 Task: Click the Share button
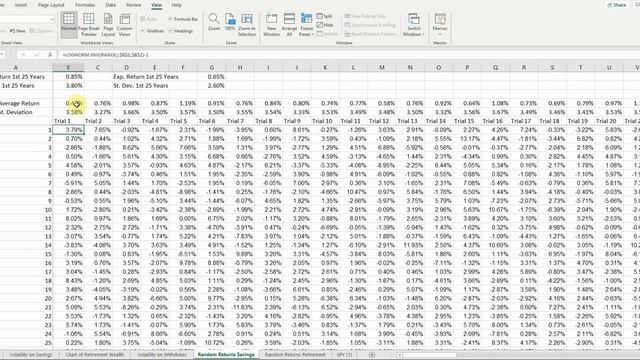[x=617, y=5]
